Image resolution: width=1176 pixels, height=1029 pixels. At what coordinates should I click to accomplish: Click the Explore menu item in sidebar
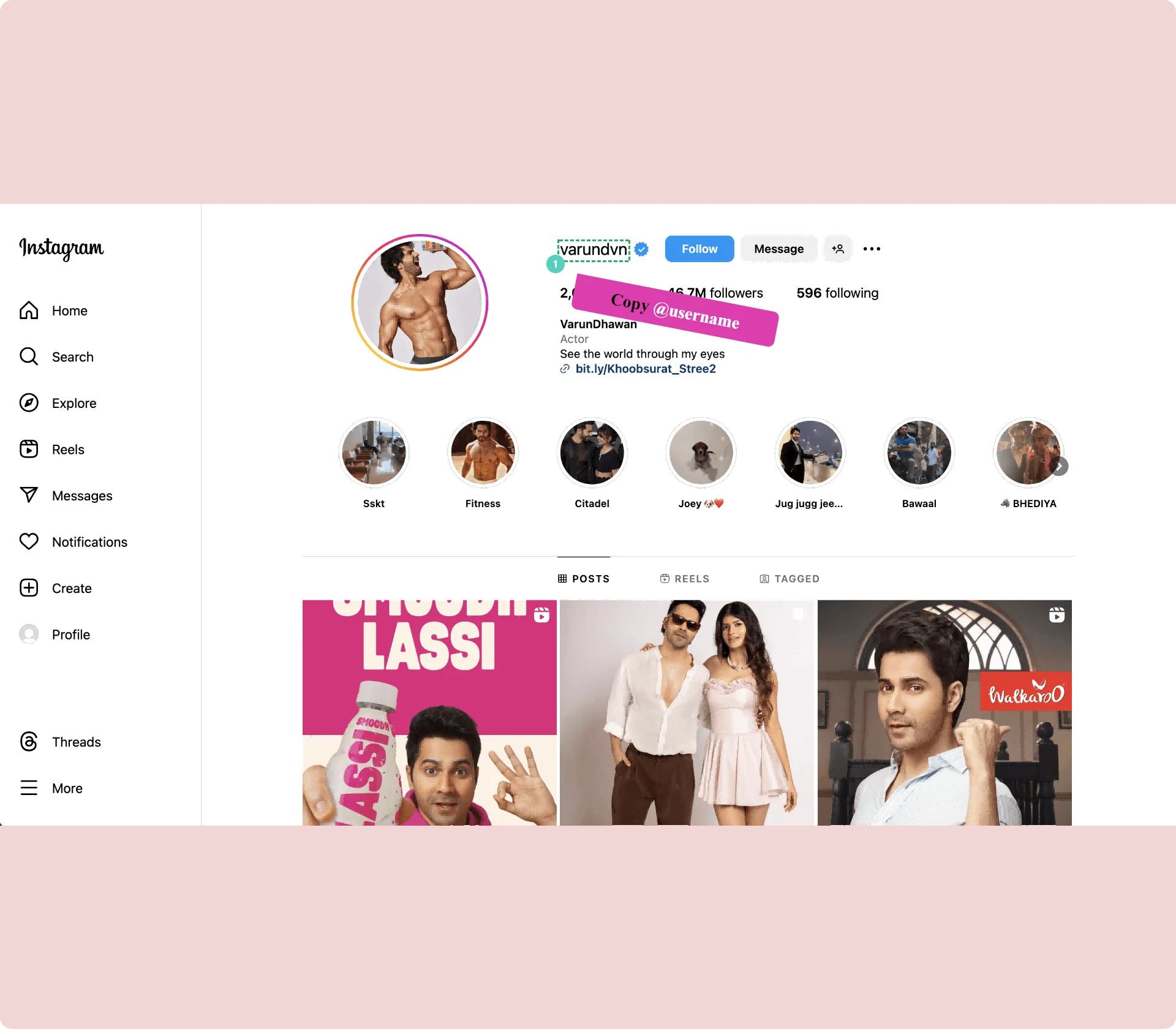(x=73, y=403)
